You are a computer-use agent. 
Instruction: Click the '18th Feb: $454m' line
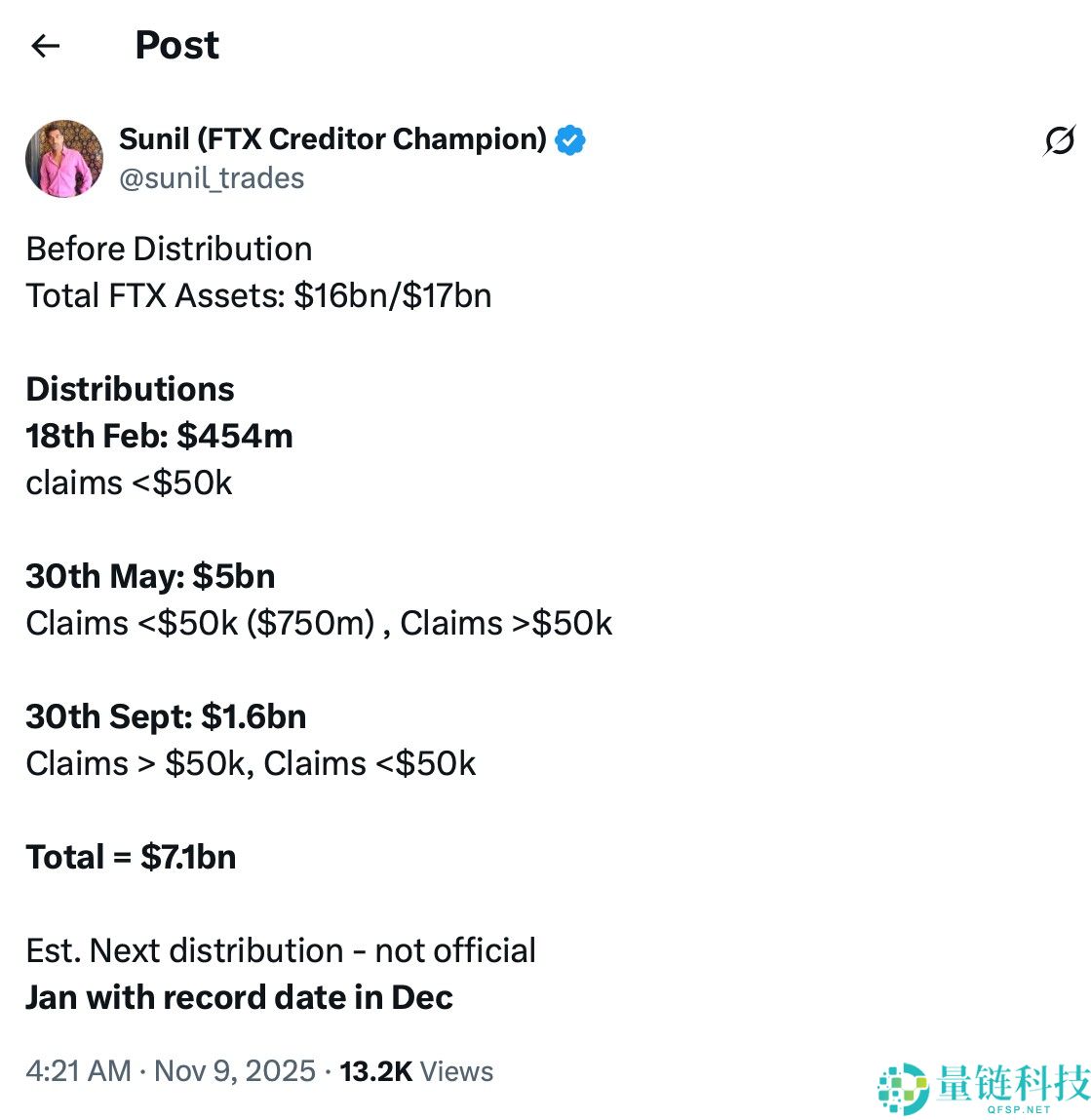[x=159, y=436]
